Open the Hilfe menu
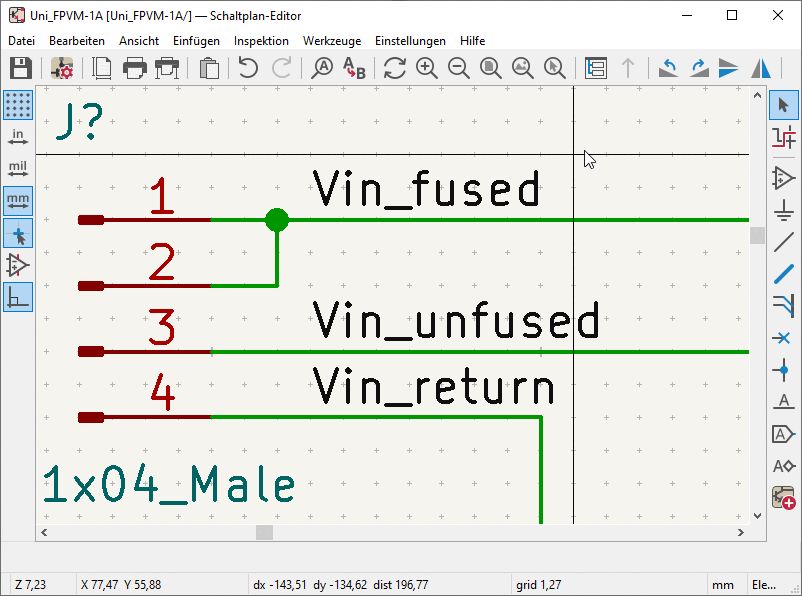The width and height of the screenshot is (802, 596). pyautogui.click(x=472, y=40)
